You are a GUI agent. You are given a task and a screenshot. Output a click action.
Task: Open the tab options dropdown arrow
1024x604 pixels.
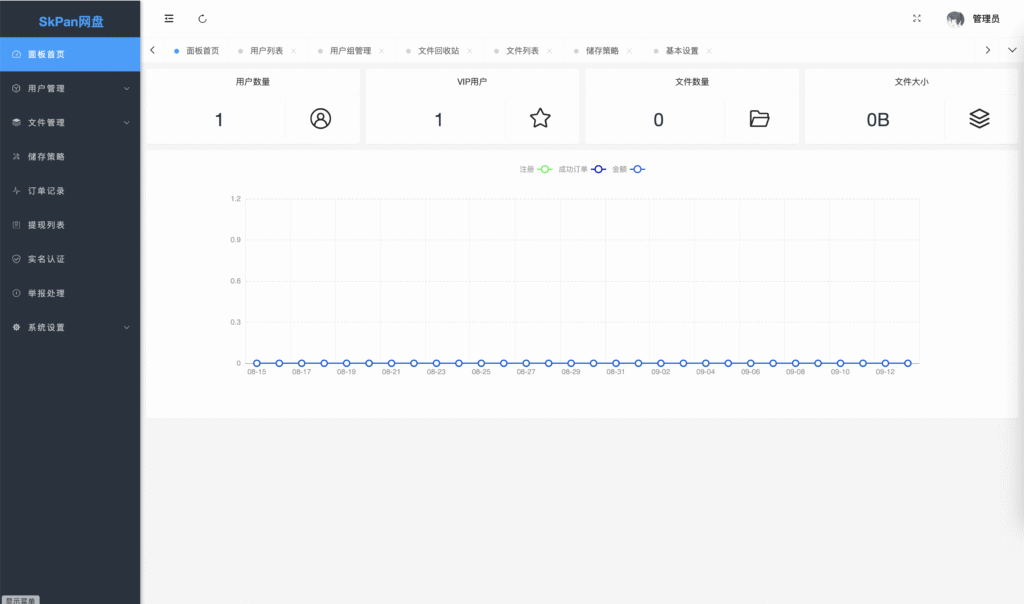pos(1012,50)
